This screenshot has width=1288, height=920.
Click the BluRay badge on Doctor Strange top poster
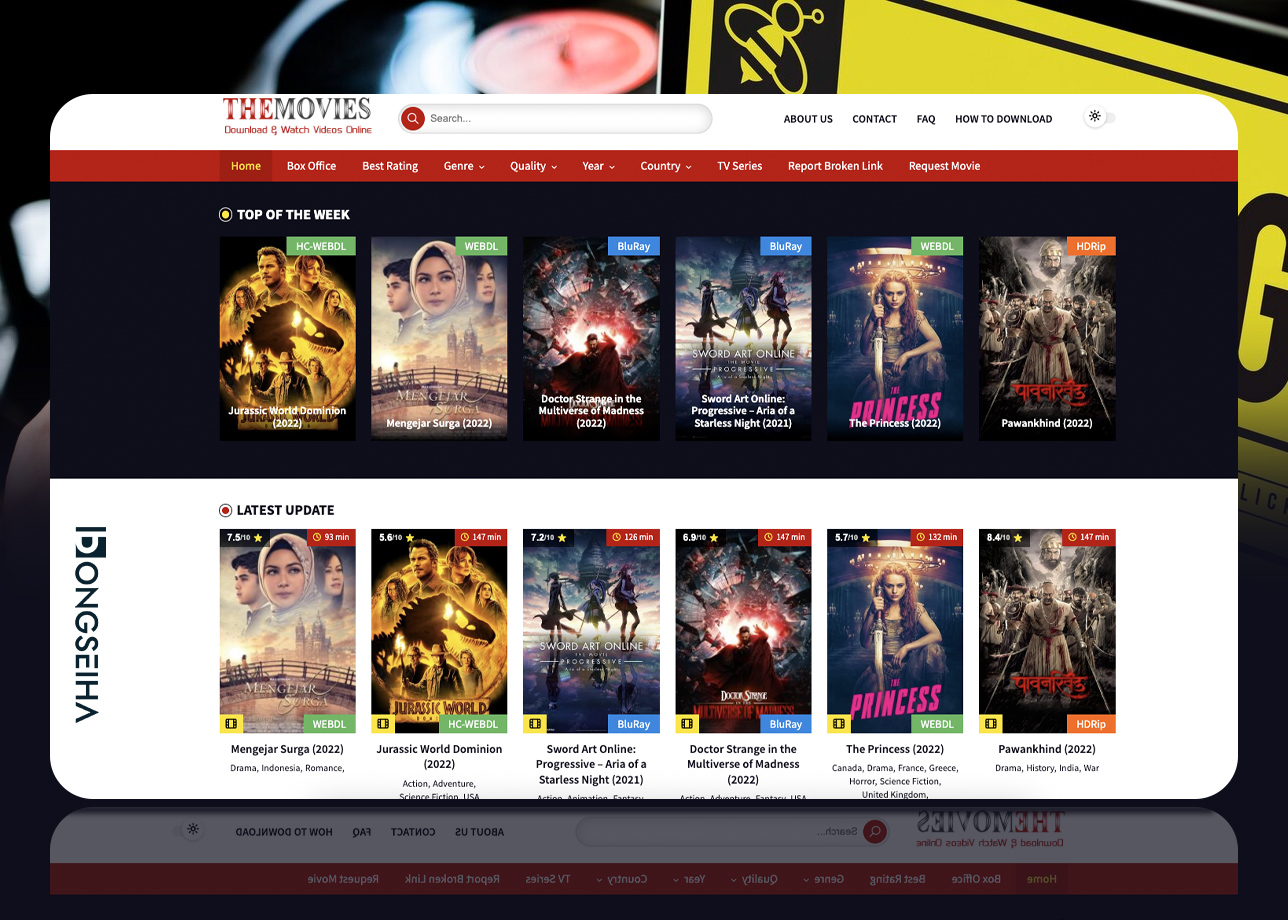[633, 246]
